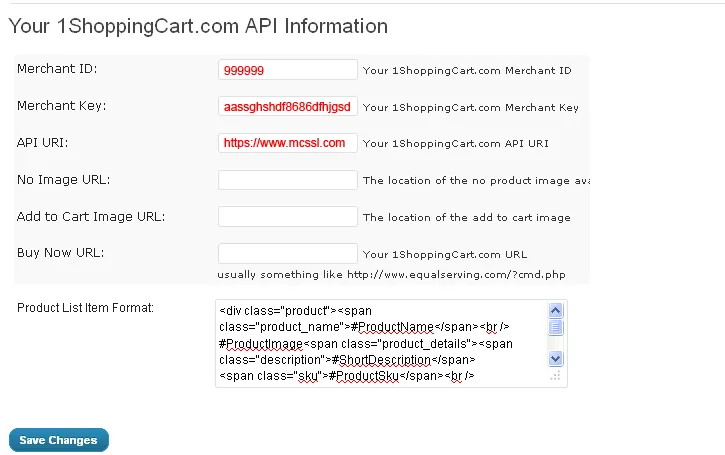Click 'Your 1ShoppingCart.com Merchant Key' hint text
Image resolution: width=725 pixels, height=455 pixels.
[x=471, y=107]
